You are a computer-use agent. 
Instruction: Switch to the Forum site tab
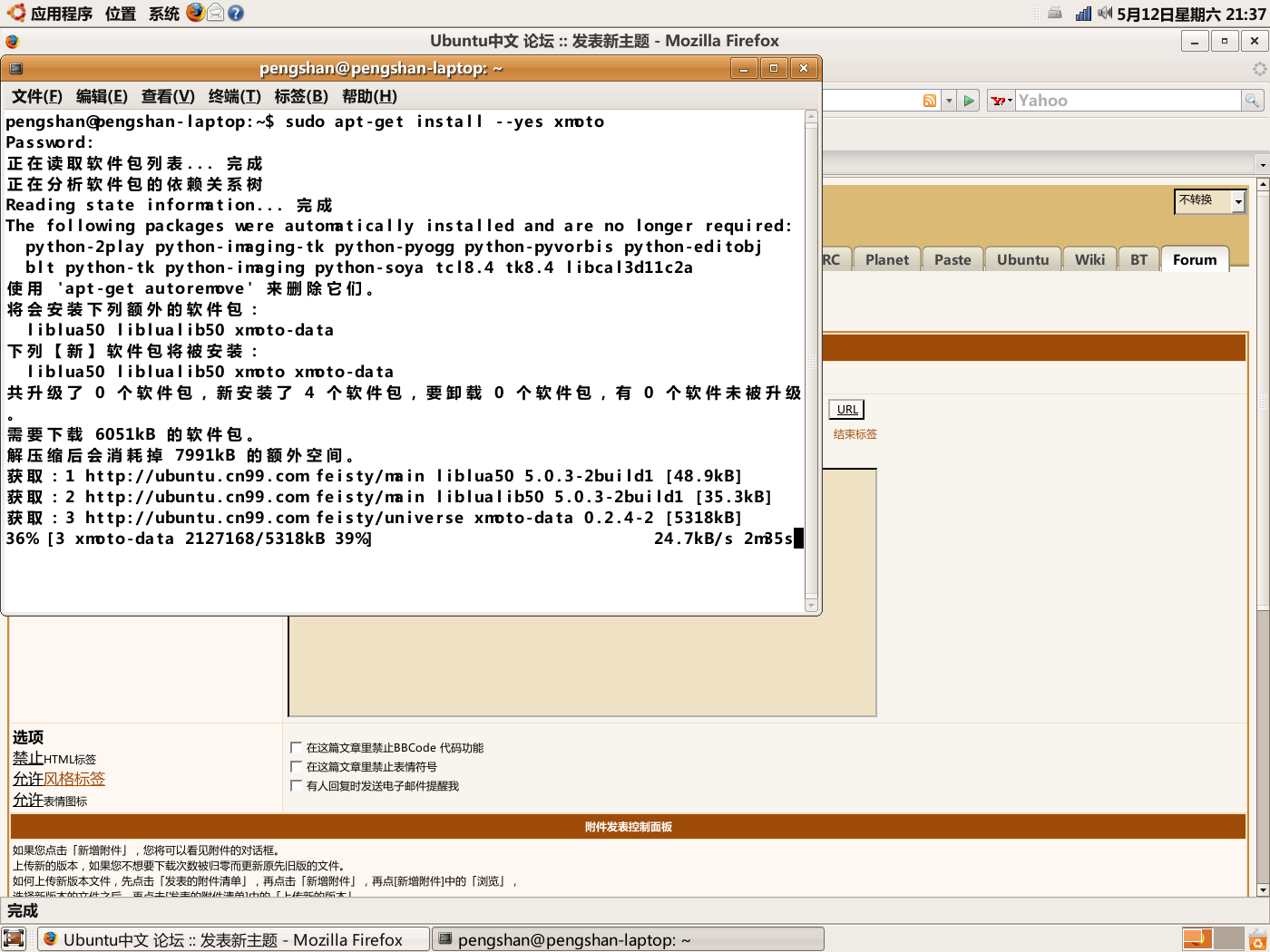click(x=1195, y=259)
